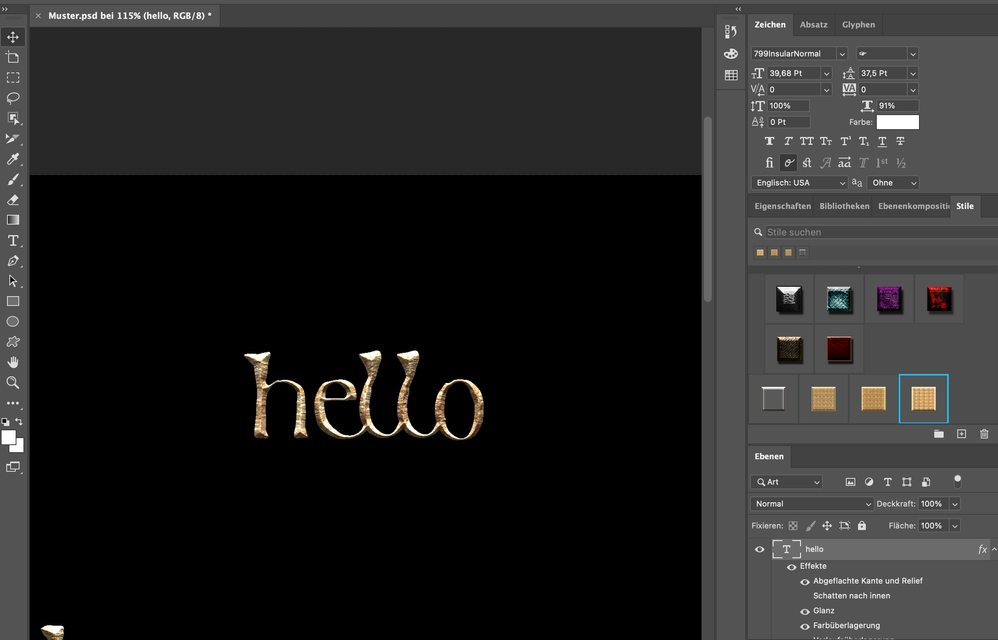Hide Abgeflachte Kante und Relief effect
The width and height of the screenshot is (998, 640).
point(804,581)
